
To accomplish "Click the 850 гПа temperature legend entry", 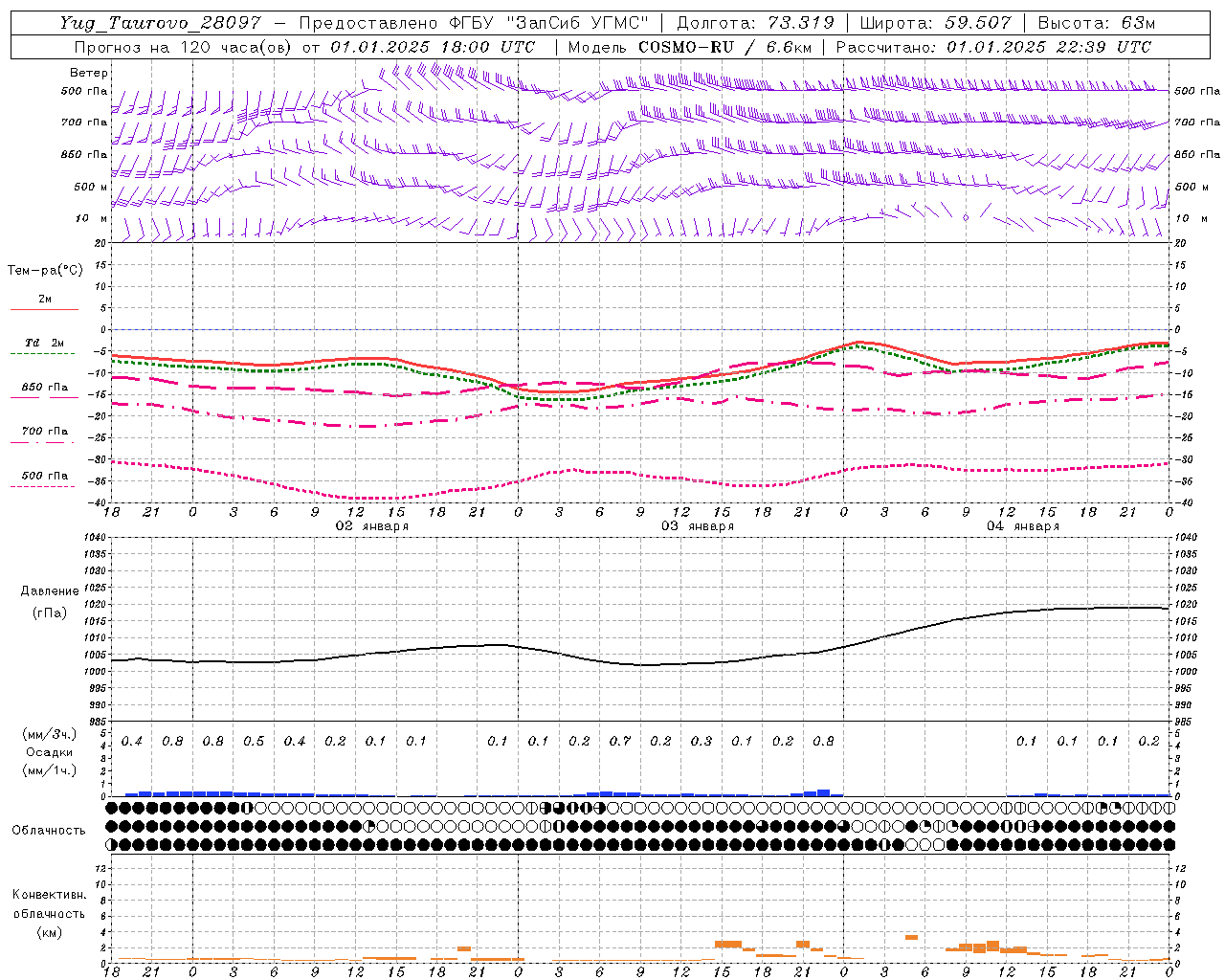I will pos(45,388).
